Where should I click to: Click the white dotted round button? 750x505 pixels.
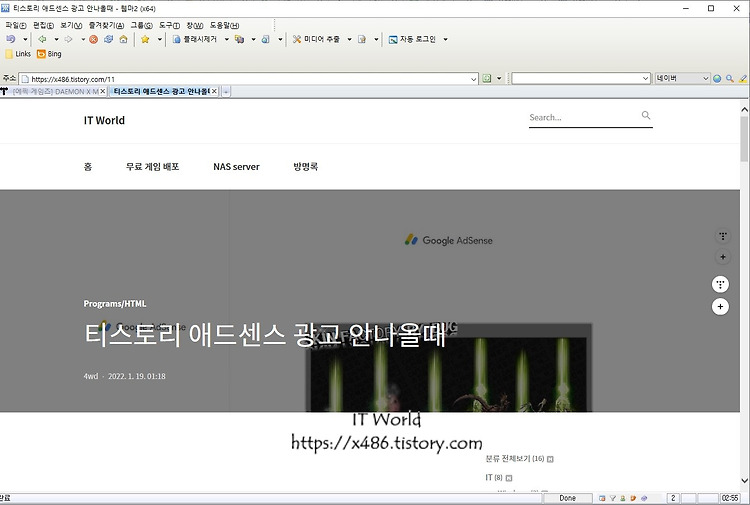pyautogui.click(x=720, y=284)
